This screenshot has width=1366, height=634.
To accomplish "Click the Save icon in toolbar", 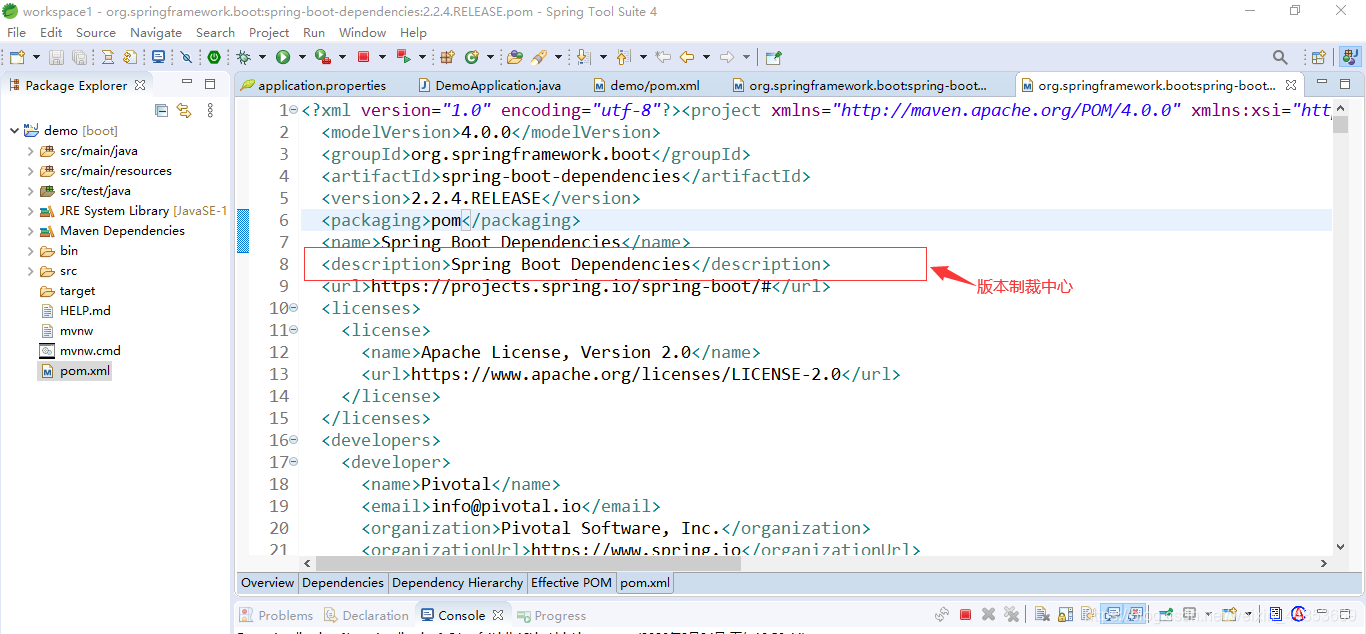I will [x=56, y=57].
